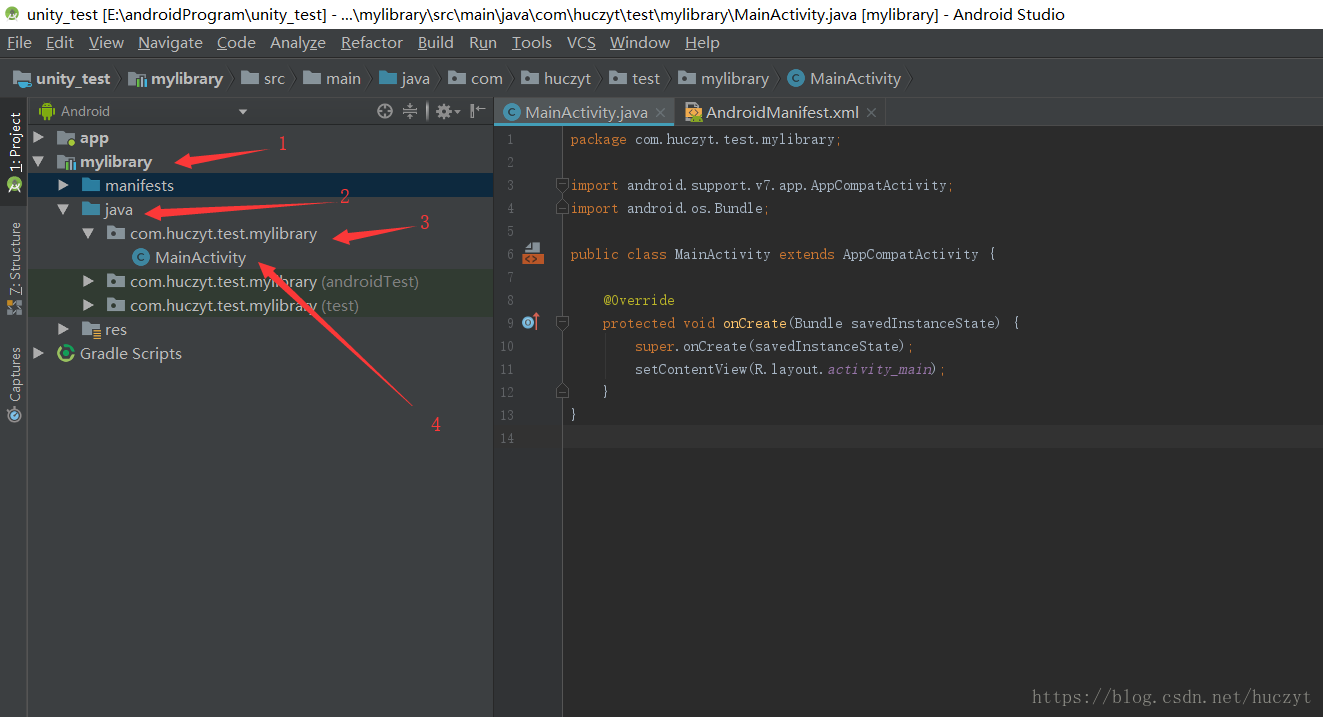Image resolution: width=1323 pixels, height=717 pixels.
Task: Click the Android Studio icon in the title bar
Action: [12, 14]
